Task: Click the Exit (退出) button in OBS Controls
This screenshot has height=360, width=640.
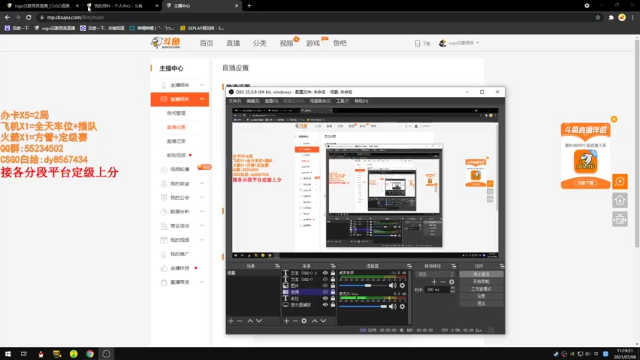Action: tap(481, 304)
